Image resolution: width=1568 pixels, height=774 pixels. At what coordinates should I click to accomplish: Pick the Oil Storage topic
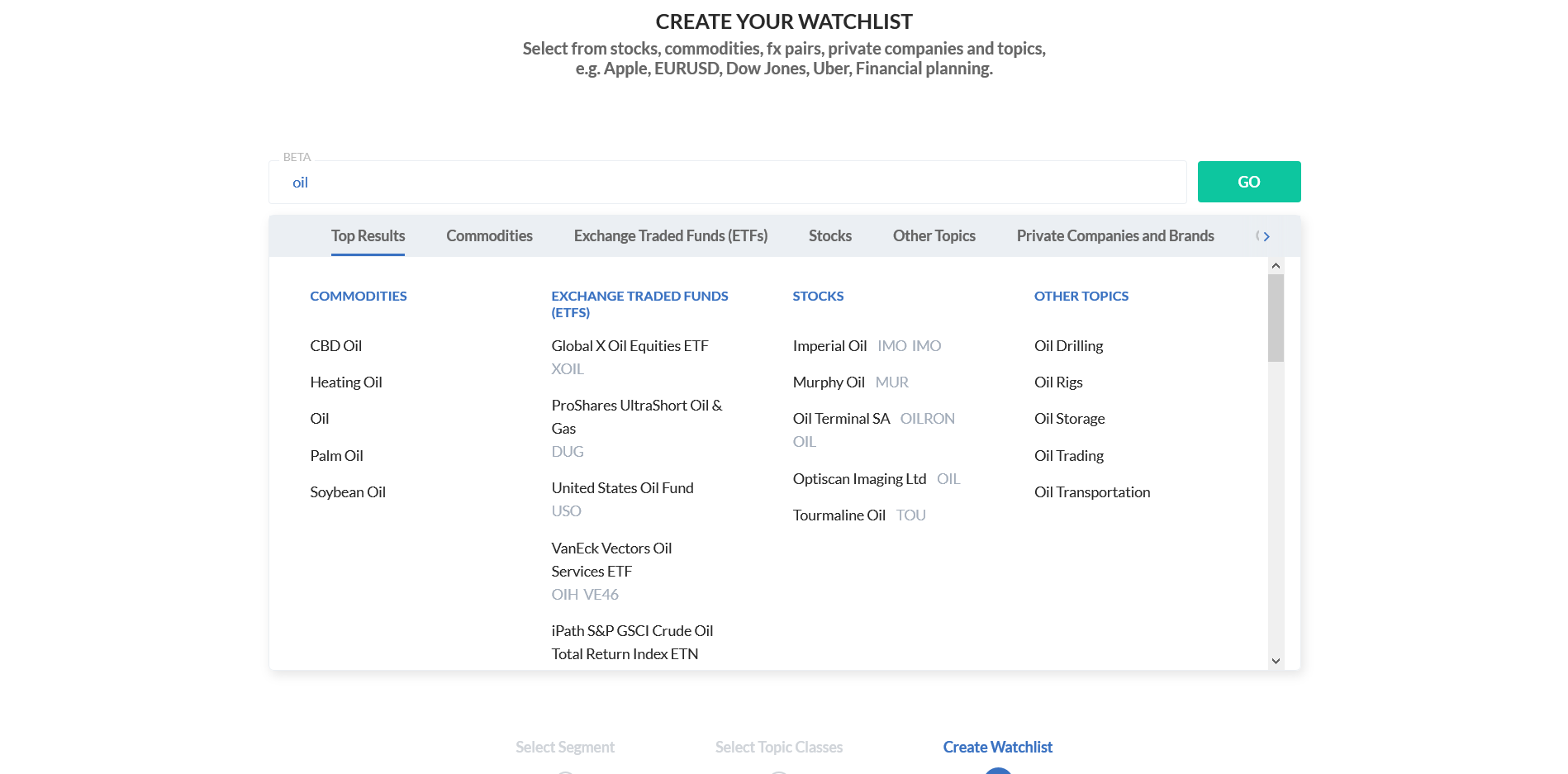(x=1069, y=419)
